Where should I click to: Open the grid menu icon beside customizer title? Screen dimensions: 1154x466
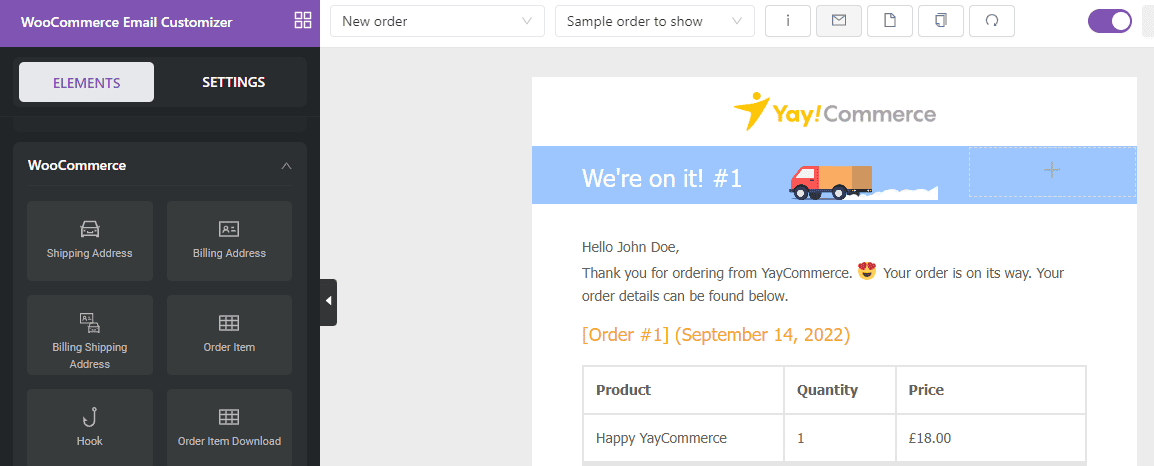point(303,21)
